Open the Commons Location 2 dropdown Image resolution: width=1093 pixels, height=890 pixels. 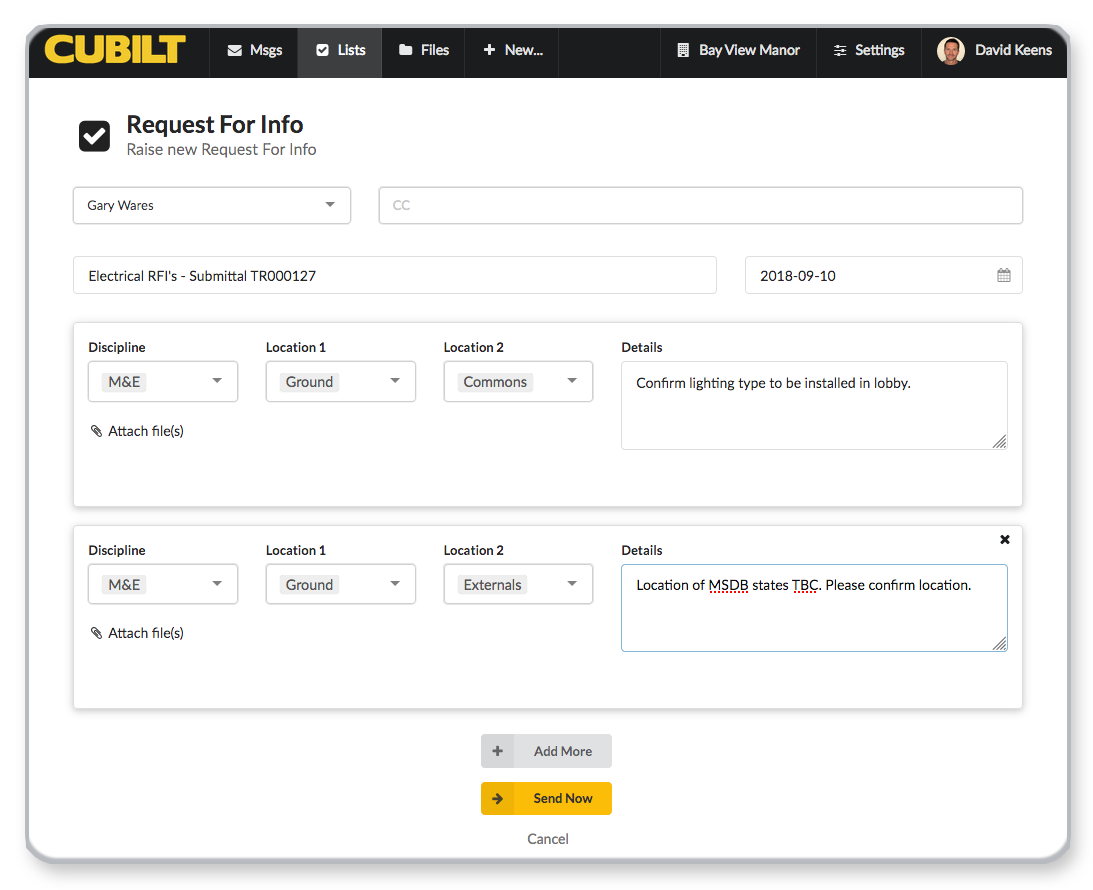click(x=518, y=382)
